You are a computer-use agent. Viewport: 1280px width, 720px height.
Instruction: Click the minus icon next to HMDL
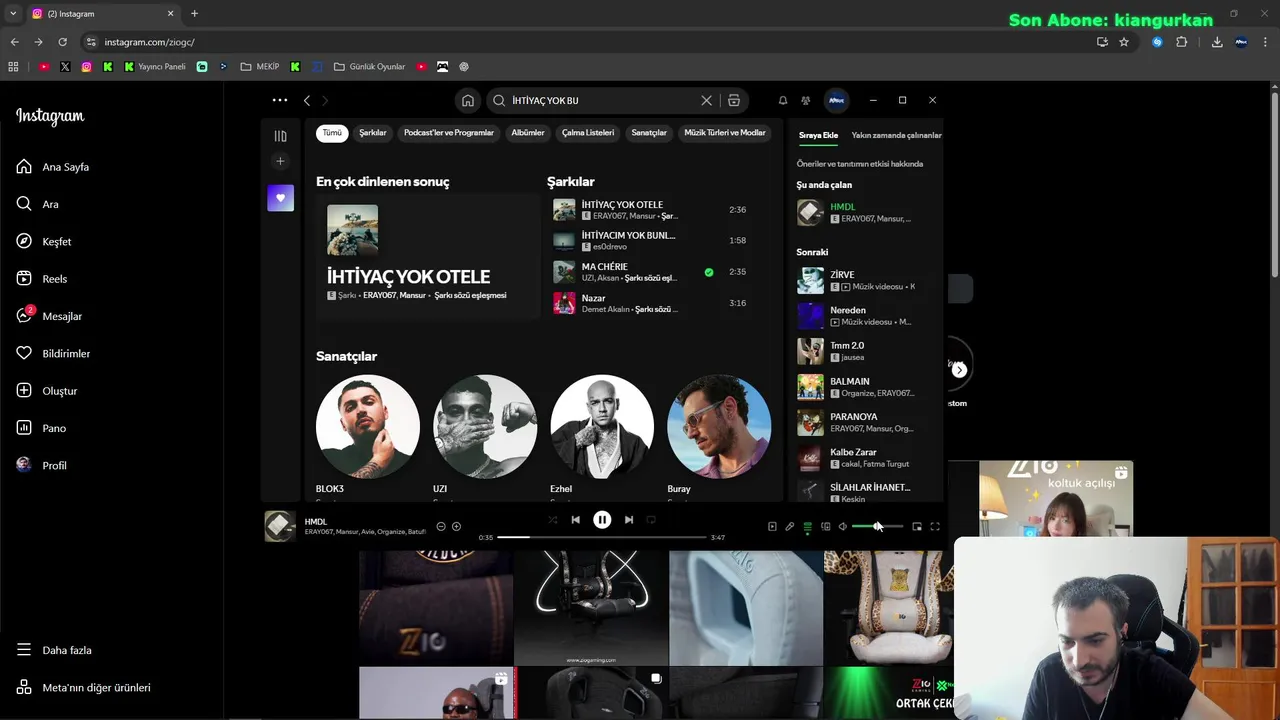click(441, 526)
